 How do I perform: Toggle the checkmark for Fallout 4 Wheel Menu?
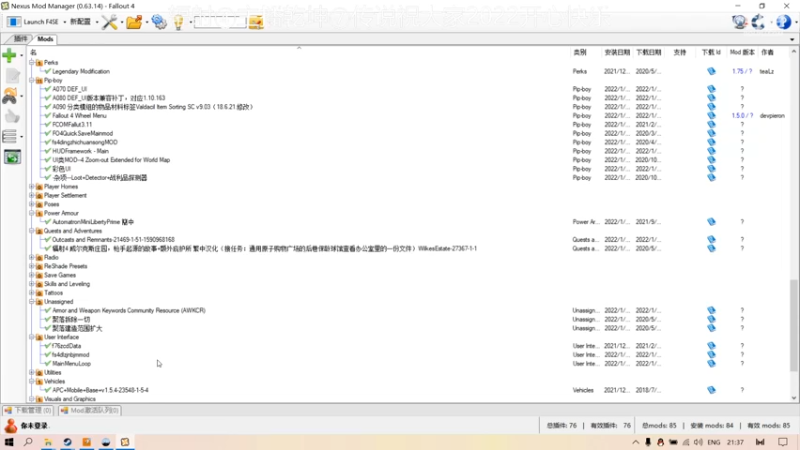[47, 116]
